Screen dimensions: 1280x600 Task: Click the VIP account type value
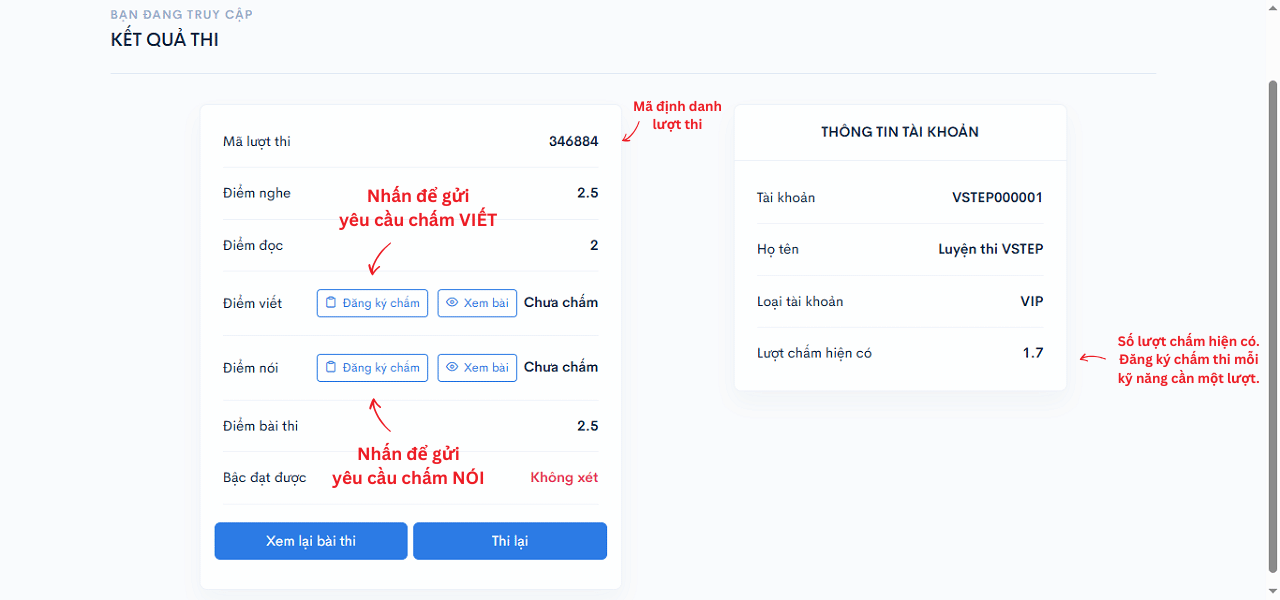point(1031,301)
